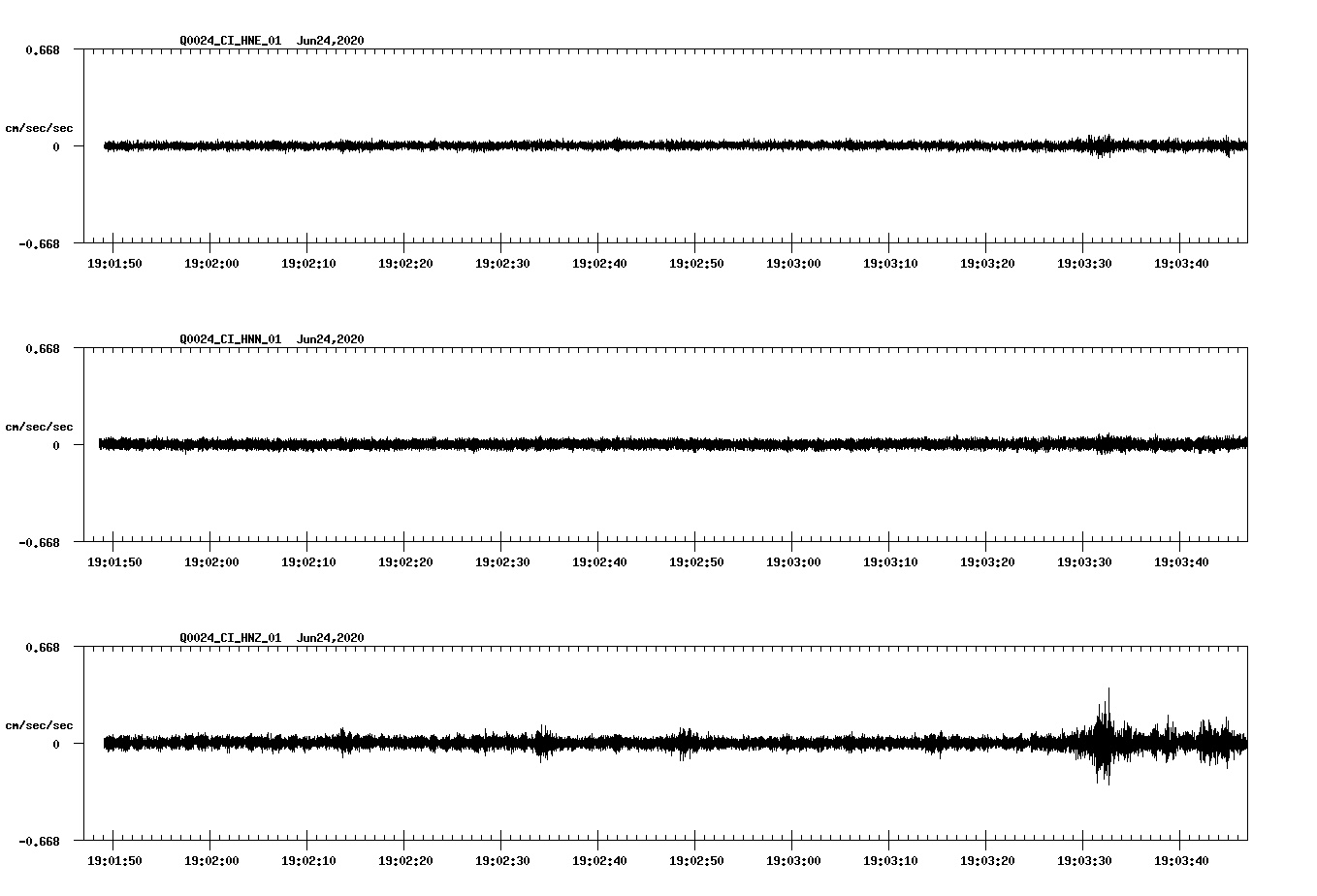Click the 19:02:40 time label under HNE plot
1317x896 pixels.
pyautogui.click(x=599, y=263)
